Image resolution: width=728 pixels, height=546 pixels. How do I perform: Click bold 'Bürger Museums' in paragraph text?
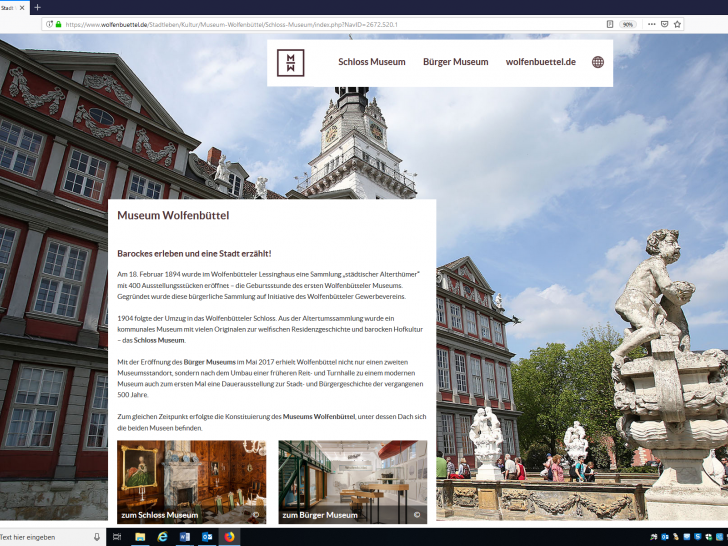click(x=209, y=362)
